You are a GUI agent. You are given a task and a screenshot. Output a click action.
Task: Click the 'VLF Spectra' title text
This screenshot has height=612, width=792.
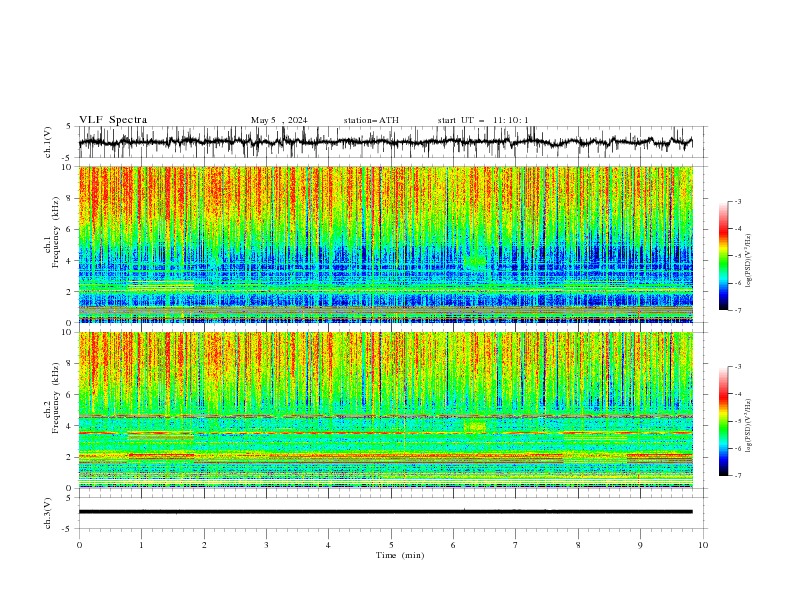113,120
